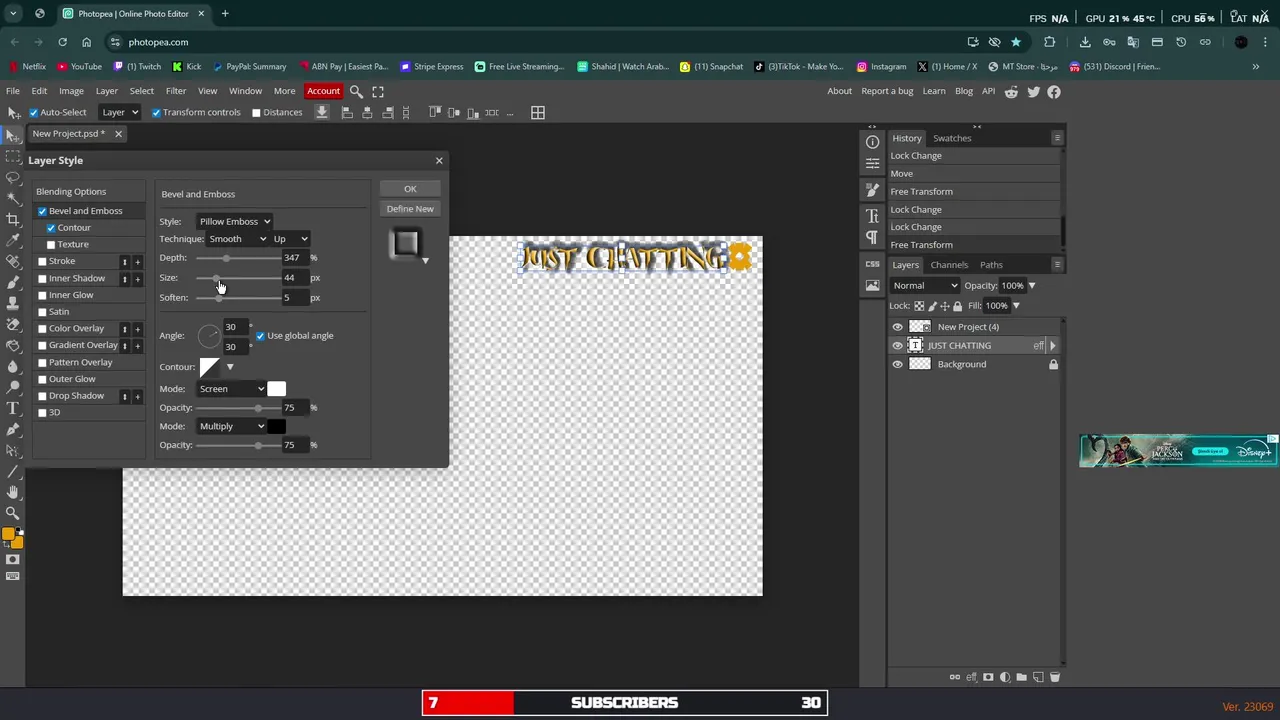This screenshot has height=720, width=1280.
Task: Click the white highlight color swatch
Action: coord(277,389)
